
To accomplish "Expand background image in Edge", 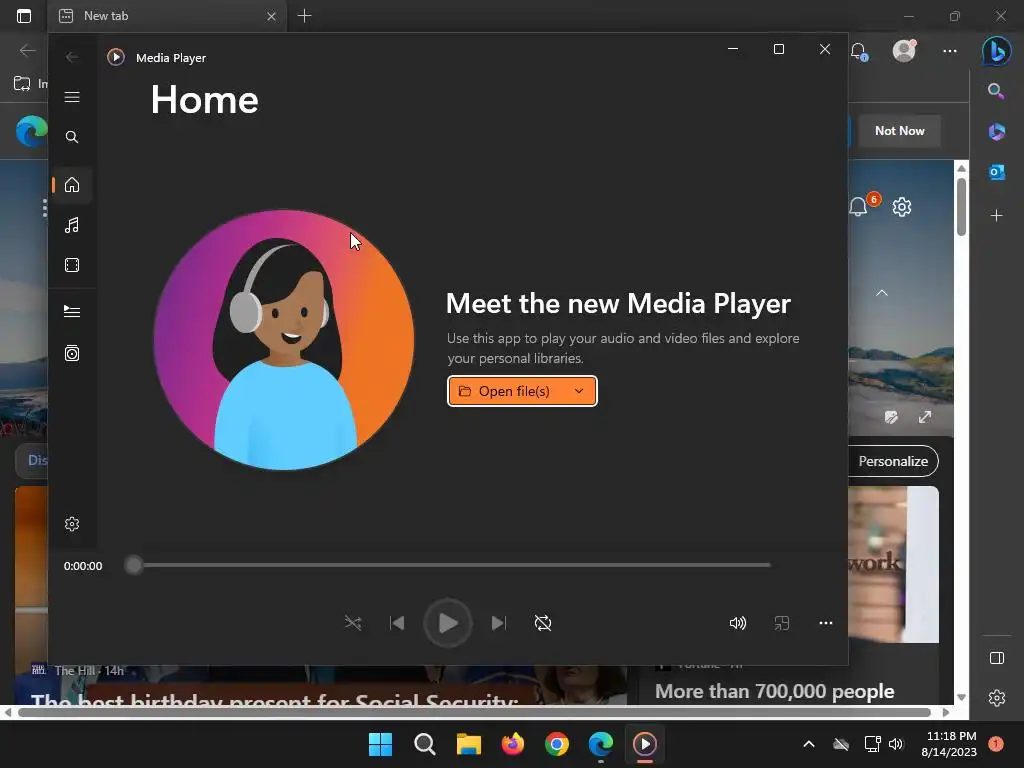I will tap(925, 417).
